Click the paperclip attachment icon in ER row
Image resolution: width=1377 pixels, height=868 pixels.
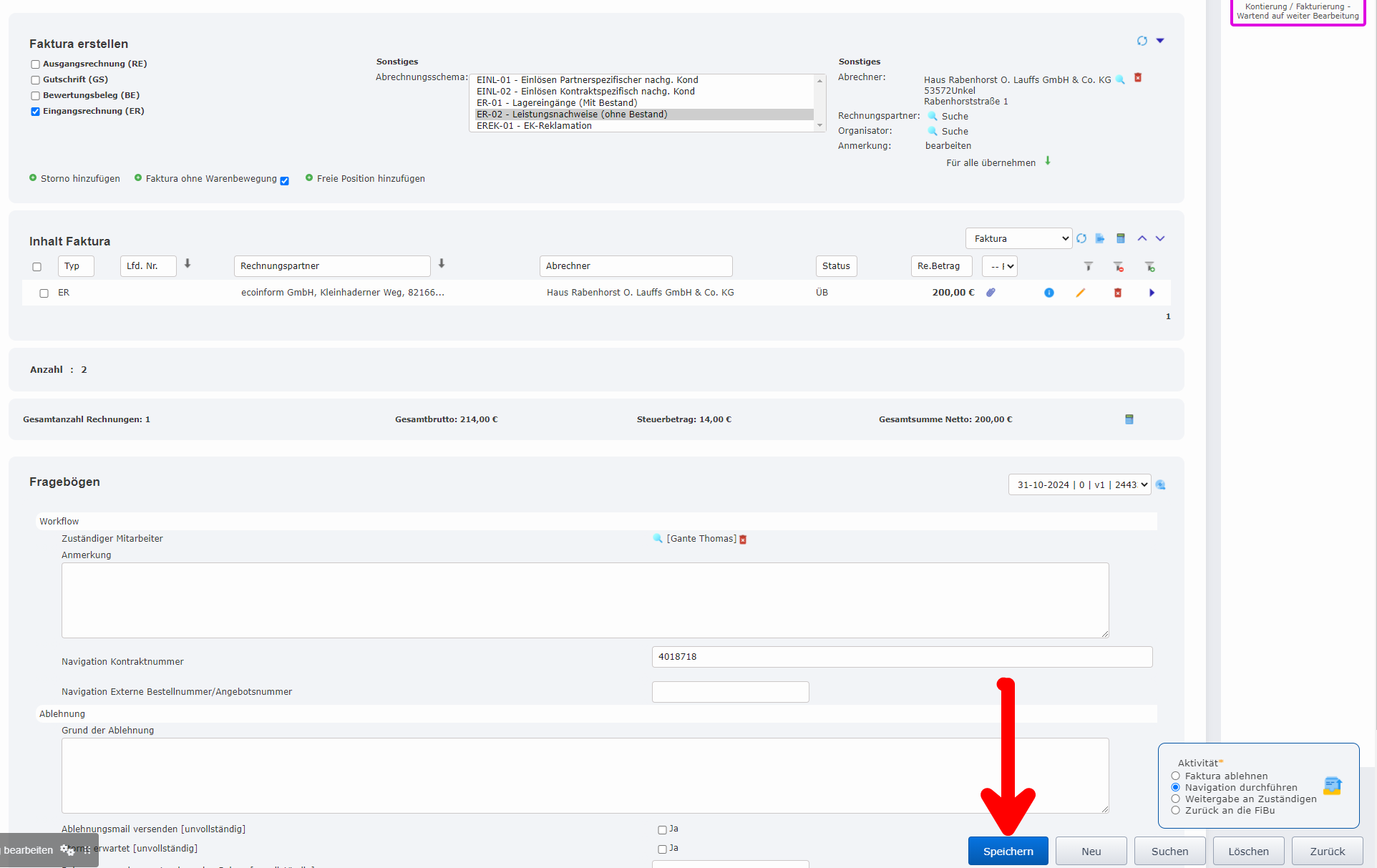coord(991,293)
